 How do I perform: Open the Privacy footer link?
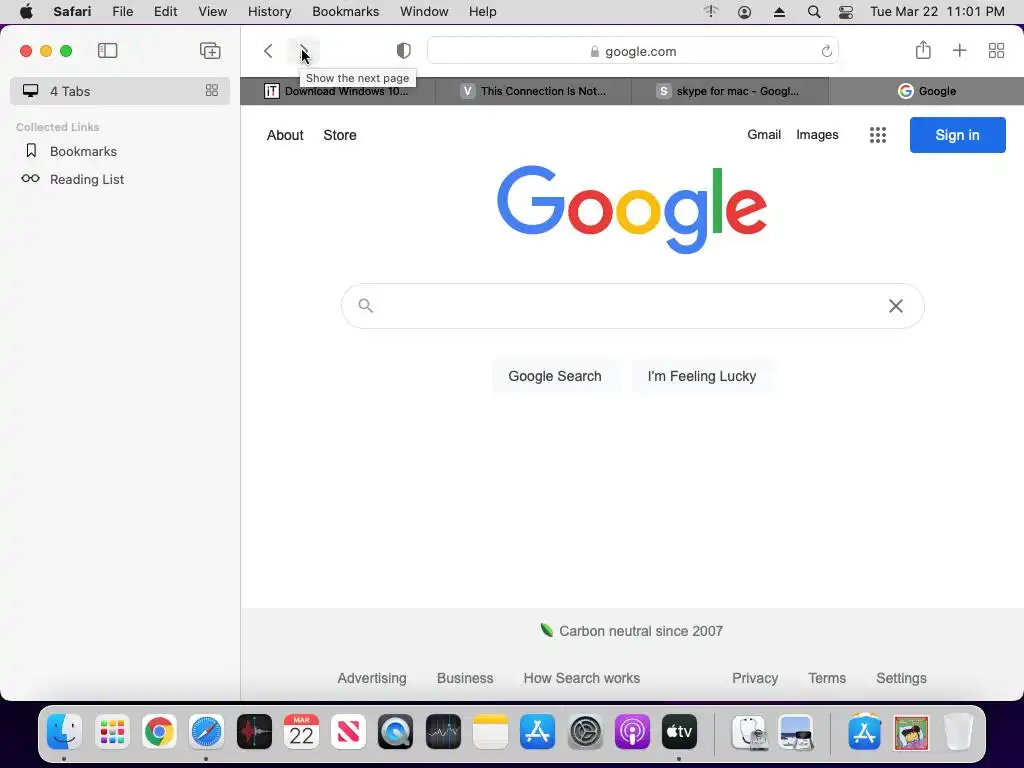tap(755, 678)
